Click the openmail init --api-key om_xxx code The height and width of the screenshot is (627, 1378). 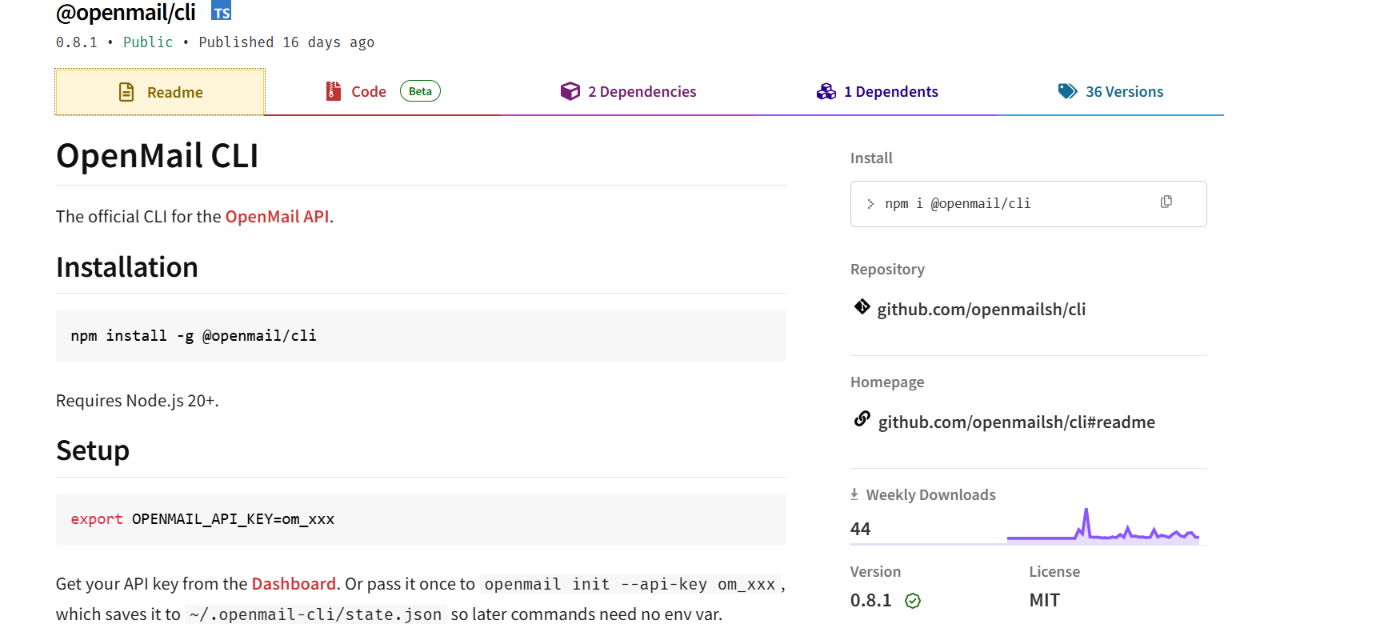click(x=630, y=584)
